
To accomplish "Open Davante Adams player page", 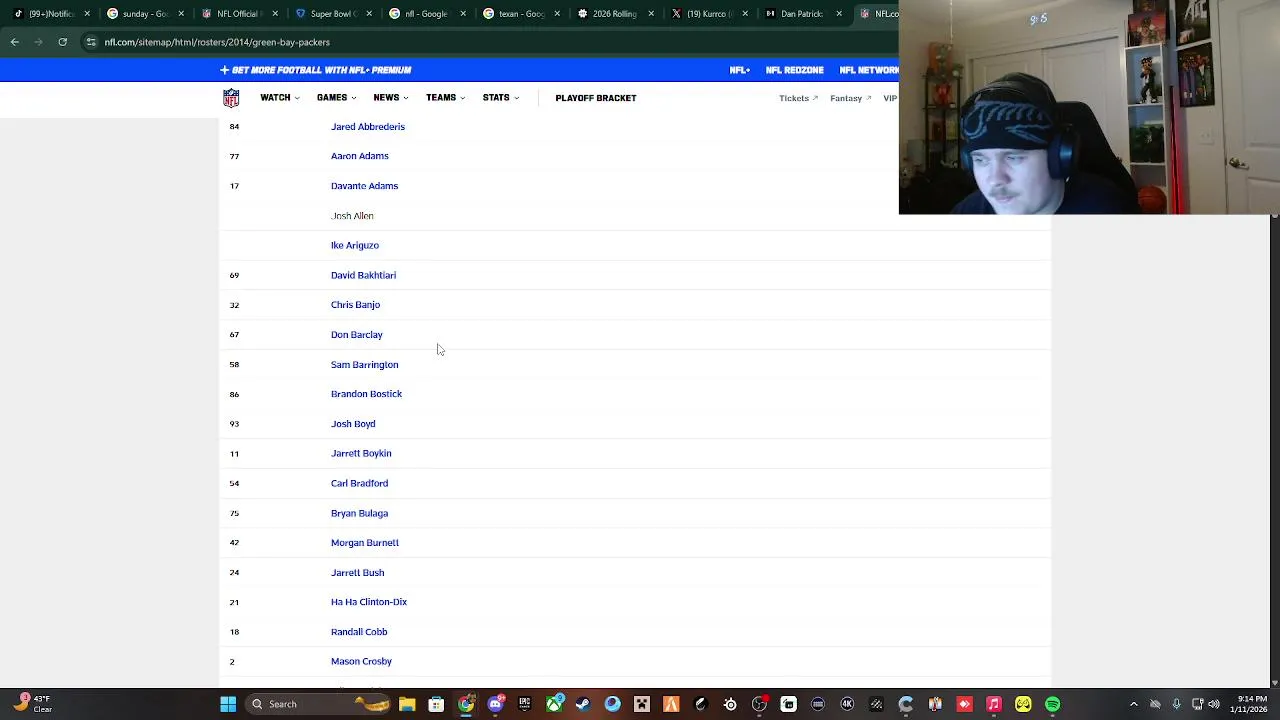I will (x=364, y=186).
